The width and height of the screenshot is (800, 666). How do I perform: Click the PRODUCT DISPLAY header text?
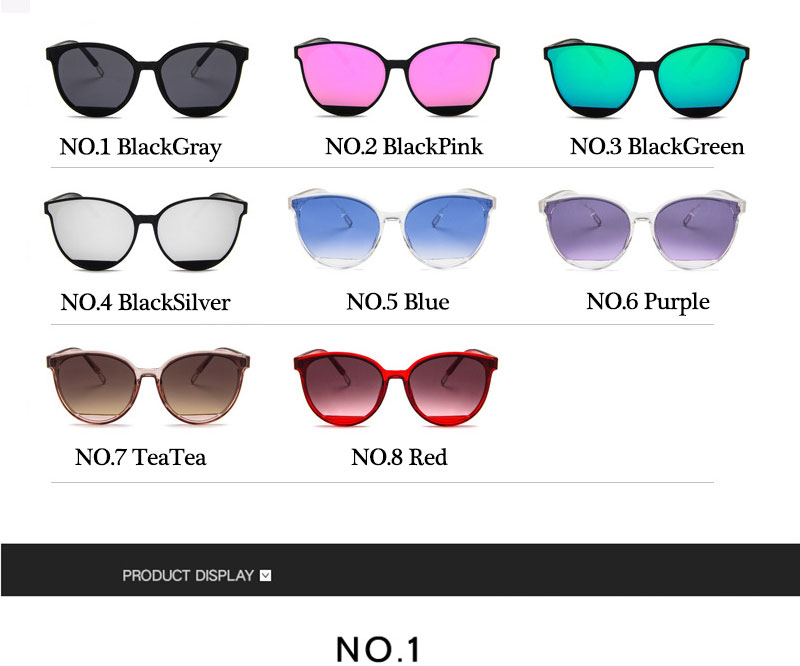[188, 576]
